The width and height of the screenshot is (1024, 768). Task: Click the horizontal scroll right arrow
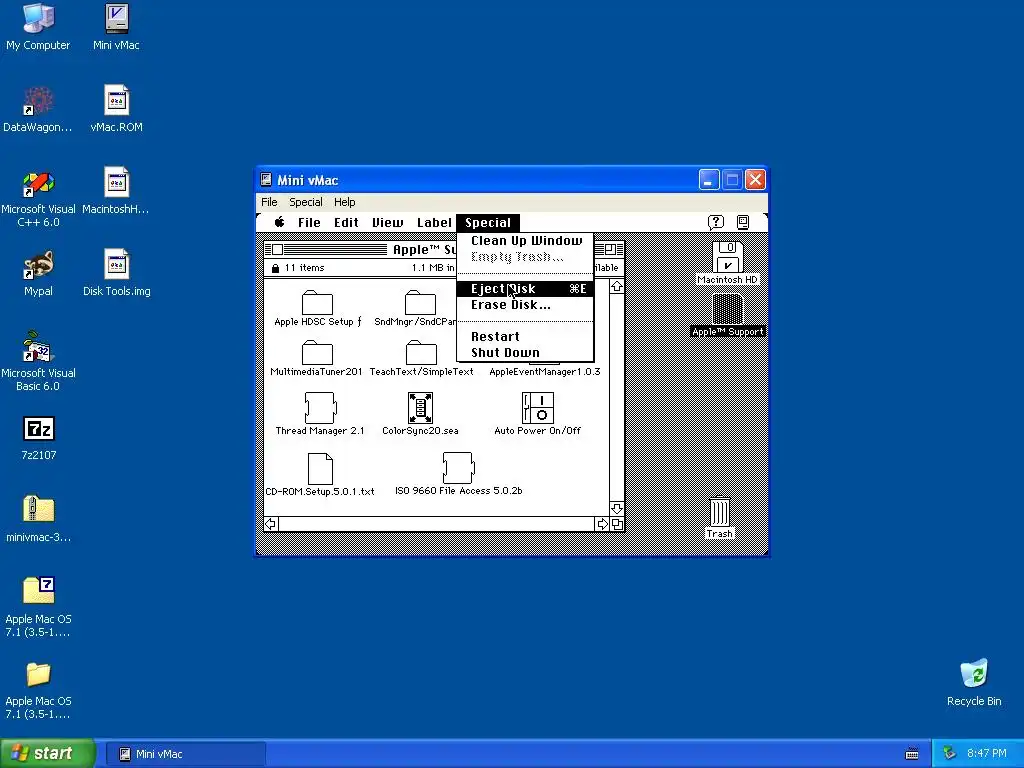[602, 524]
